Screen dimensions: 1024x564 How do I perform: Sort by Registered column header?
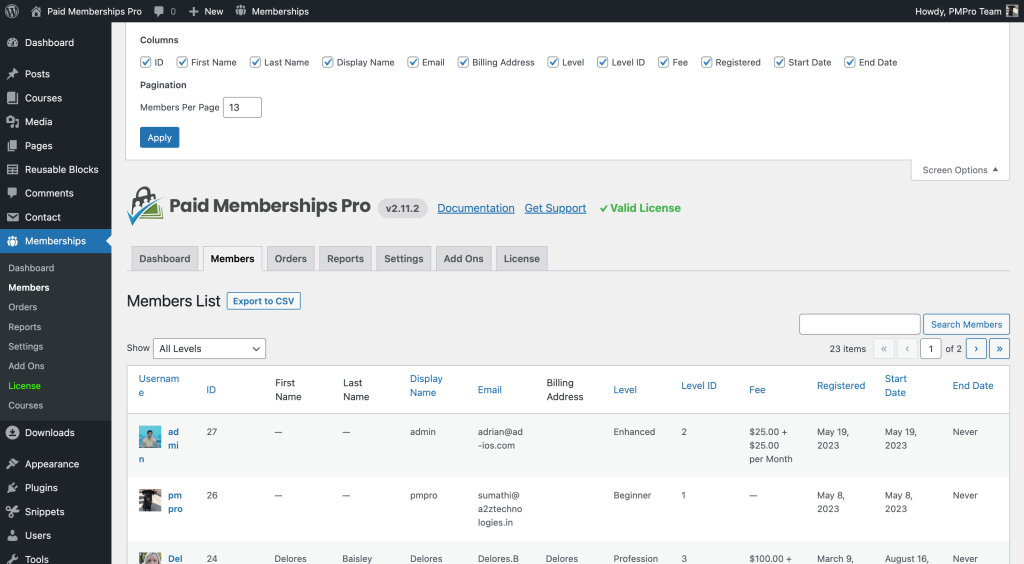click(841, 386)
